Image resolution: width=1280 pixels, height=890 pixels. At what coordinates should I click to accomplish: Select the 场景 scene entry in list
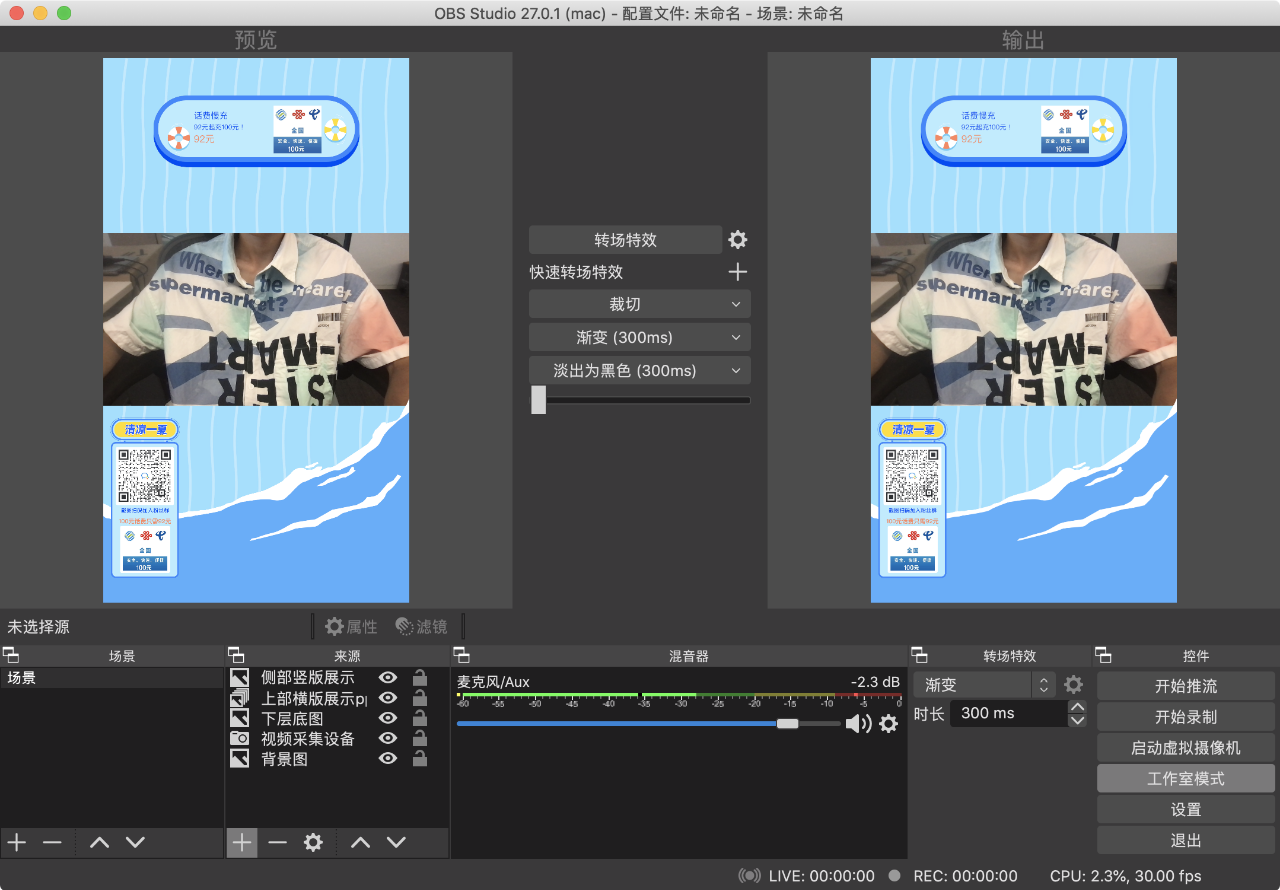tap(112, 678)
